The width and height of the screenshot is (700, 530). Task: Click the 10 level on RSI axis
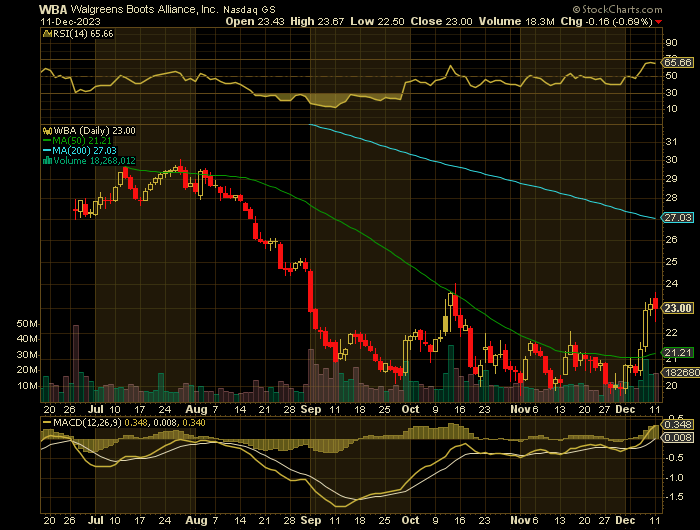point(671,109)
